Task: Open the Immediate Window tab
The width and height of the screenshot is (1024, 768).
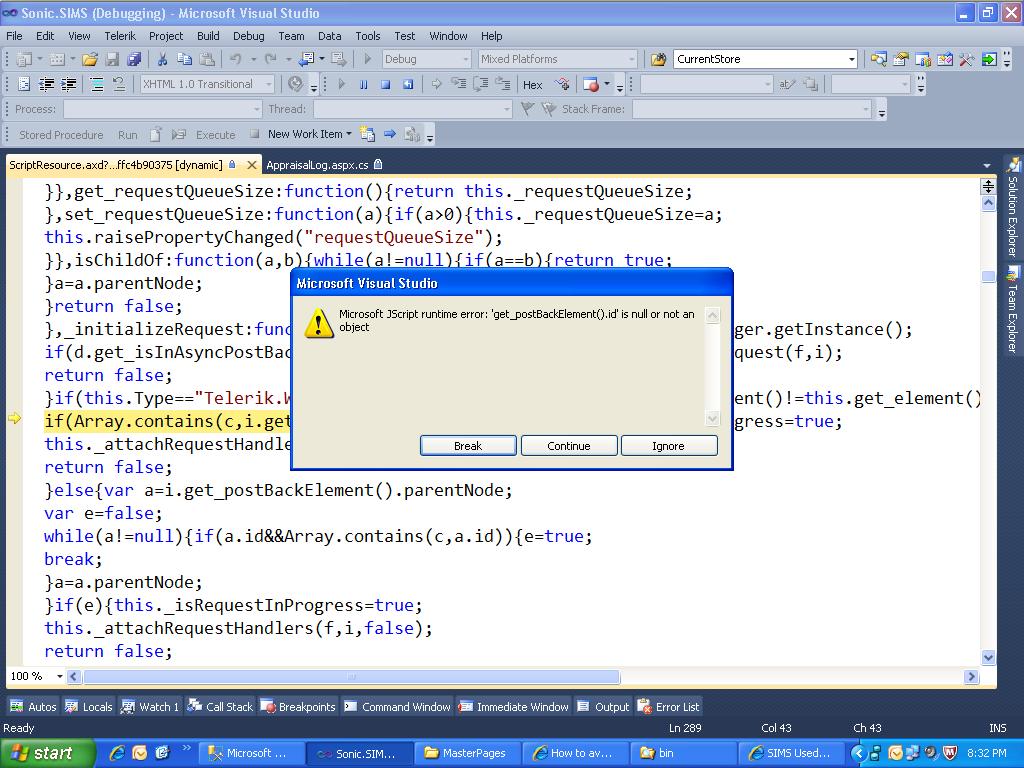Action: coord(513,707)
